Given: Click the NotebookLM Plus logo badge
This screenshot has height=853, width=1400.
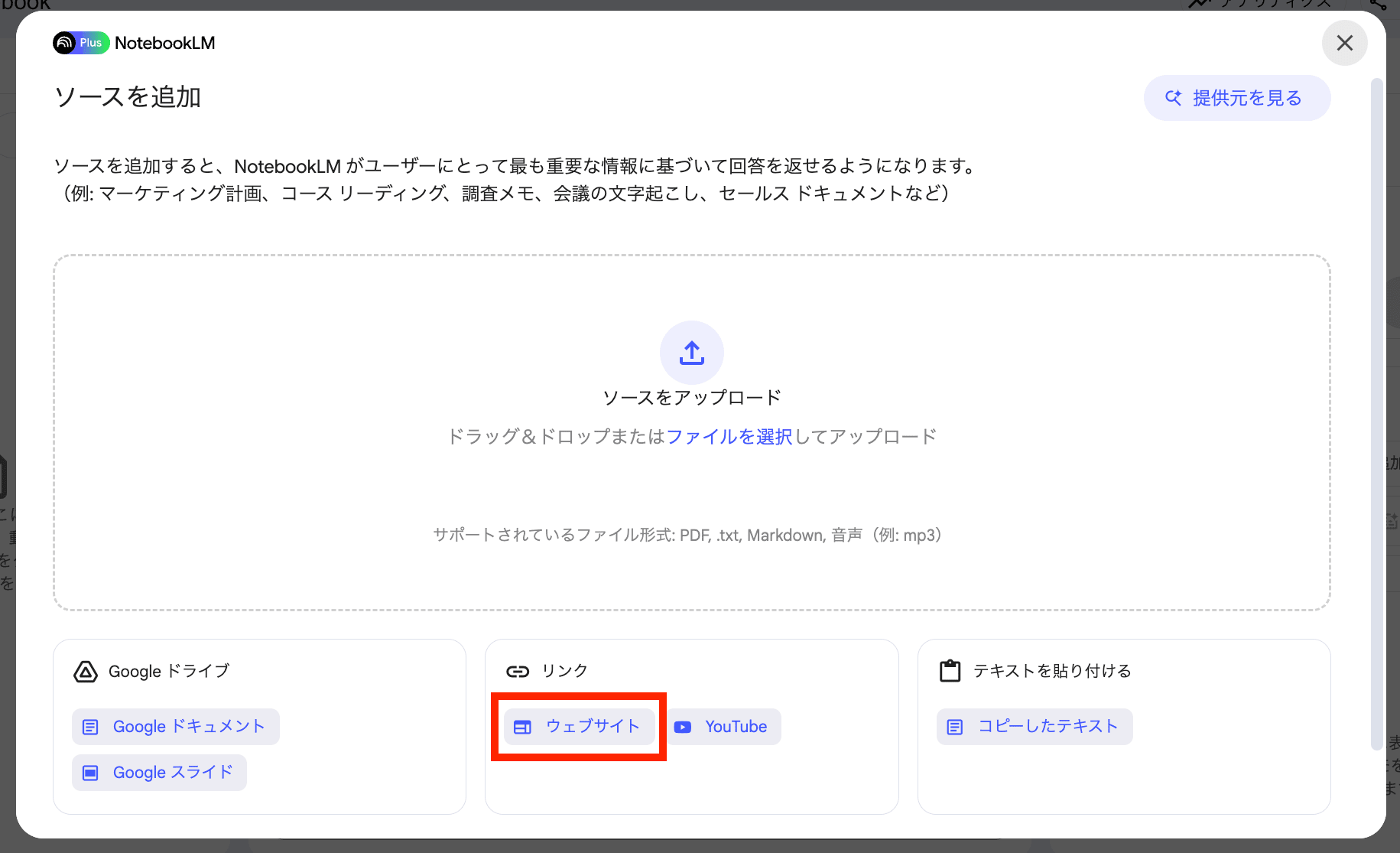Looking at the screenshot, I should click(81, 43).
